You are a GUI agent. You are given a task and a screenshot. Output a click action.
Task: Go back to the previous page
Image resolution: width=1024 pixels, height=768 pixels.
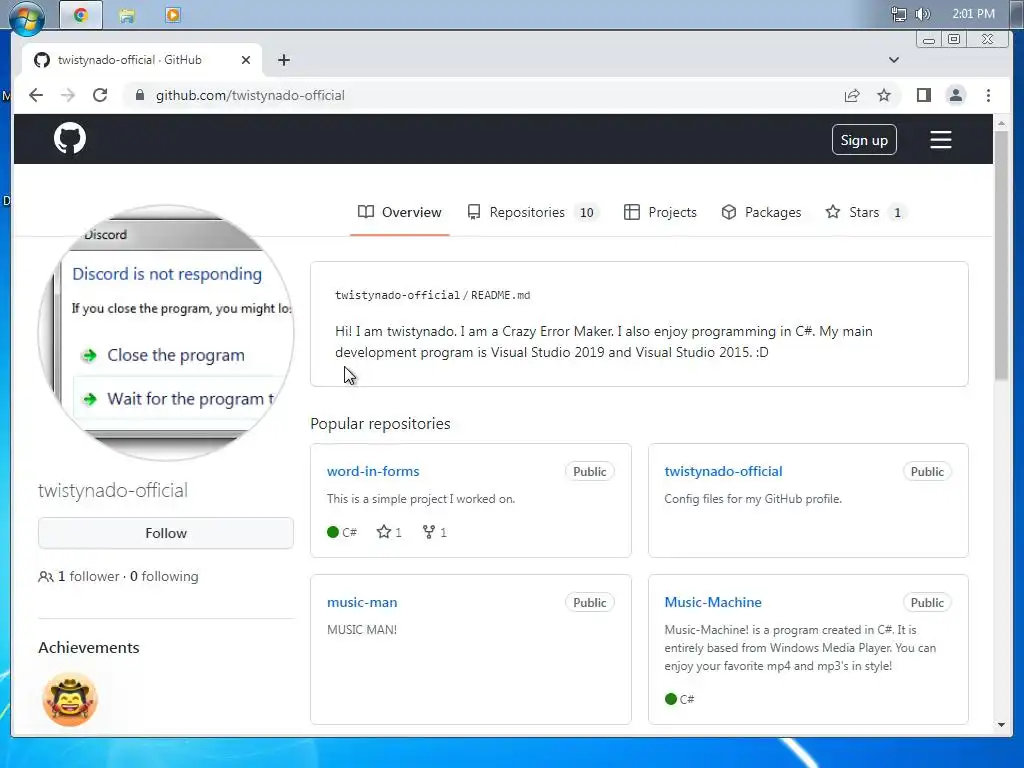click(x=36, y=95)
